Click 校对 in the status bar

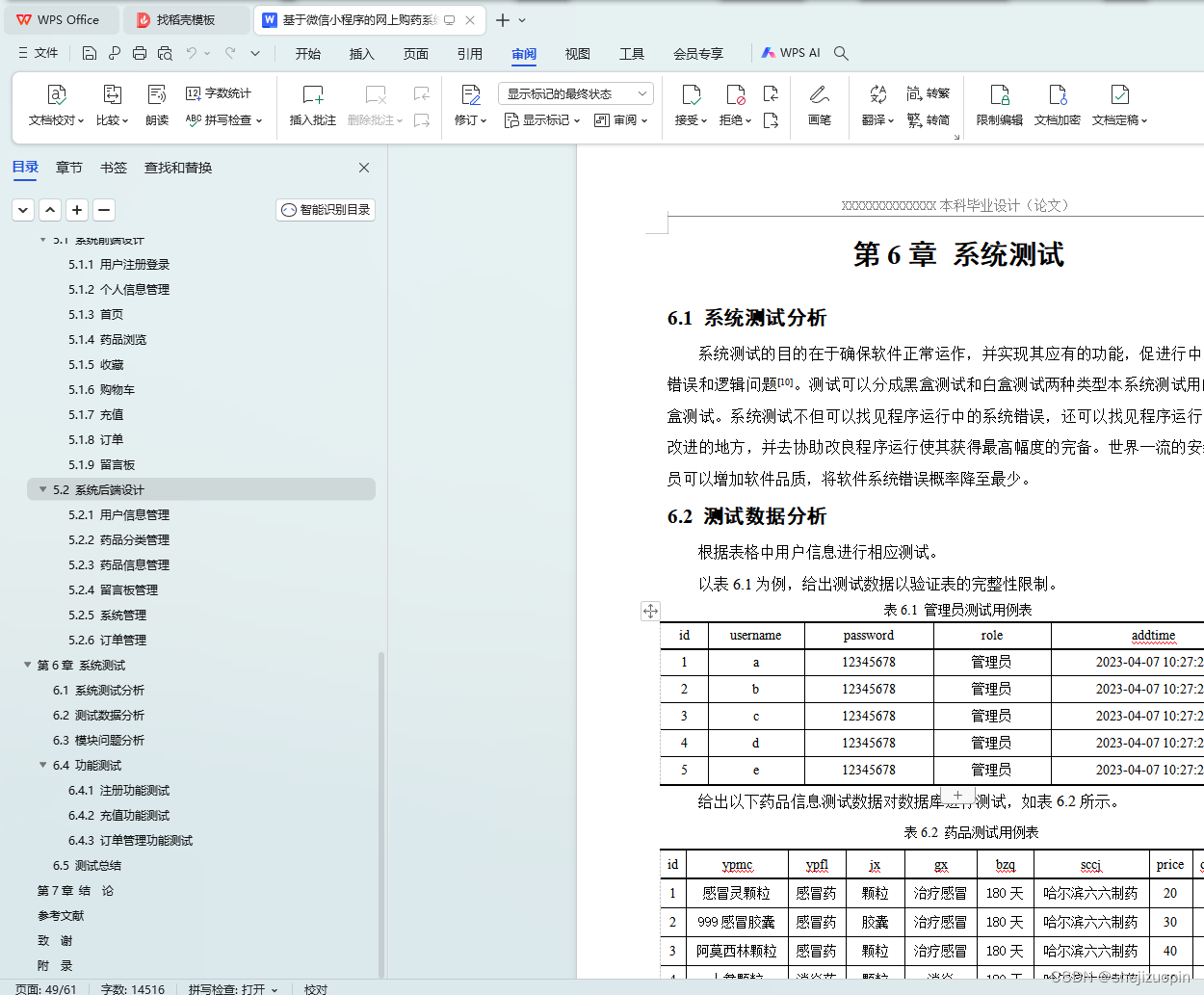tap(316, 988)
